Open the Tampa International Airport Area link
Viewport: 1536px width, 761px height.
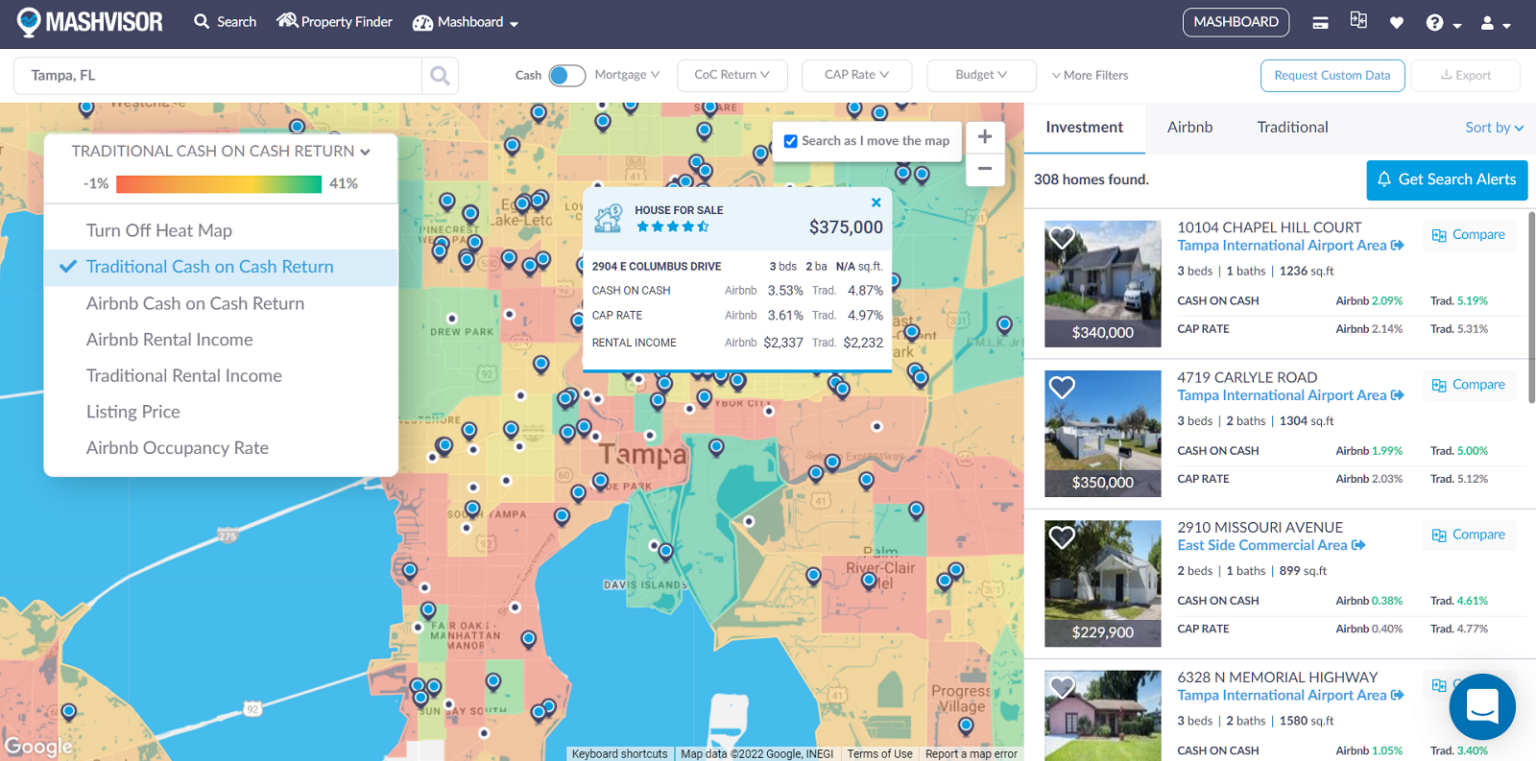click(x=1283, y=245)
